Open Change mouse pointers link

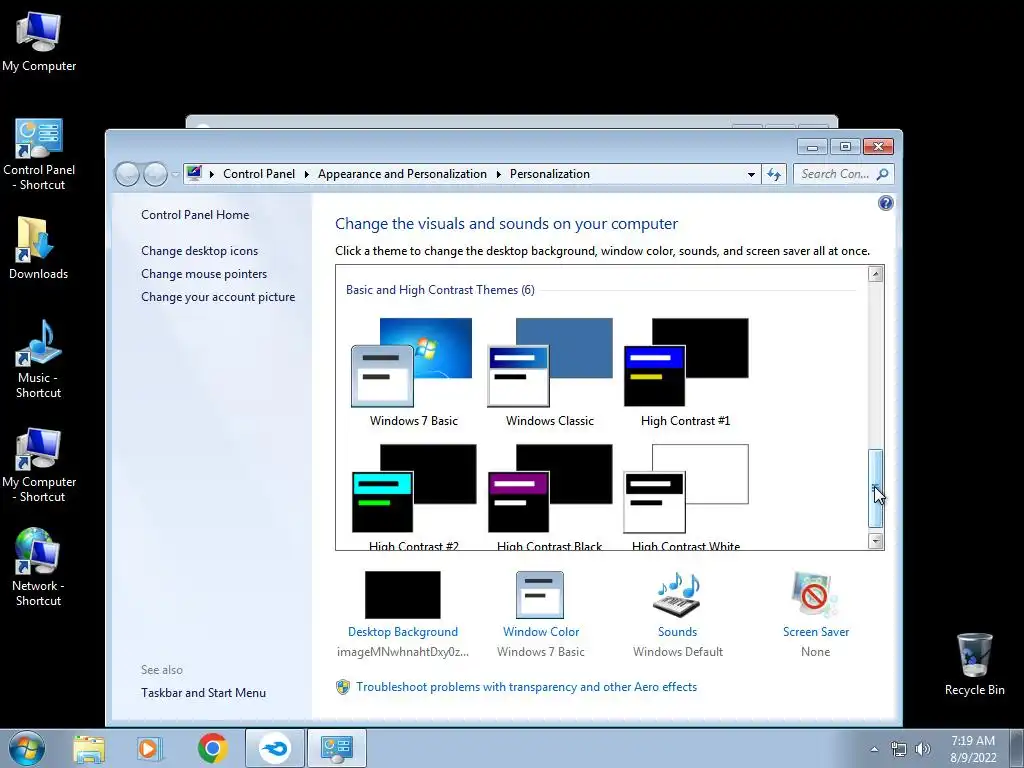pos(204,274)
